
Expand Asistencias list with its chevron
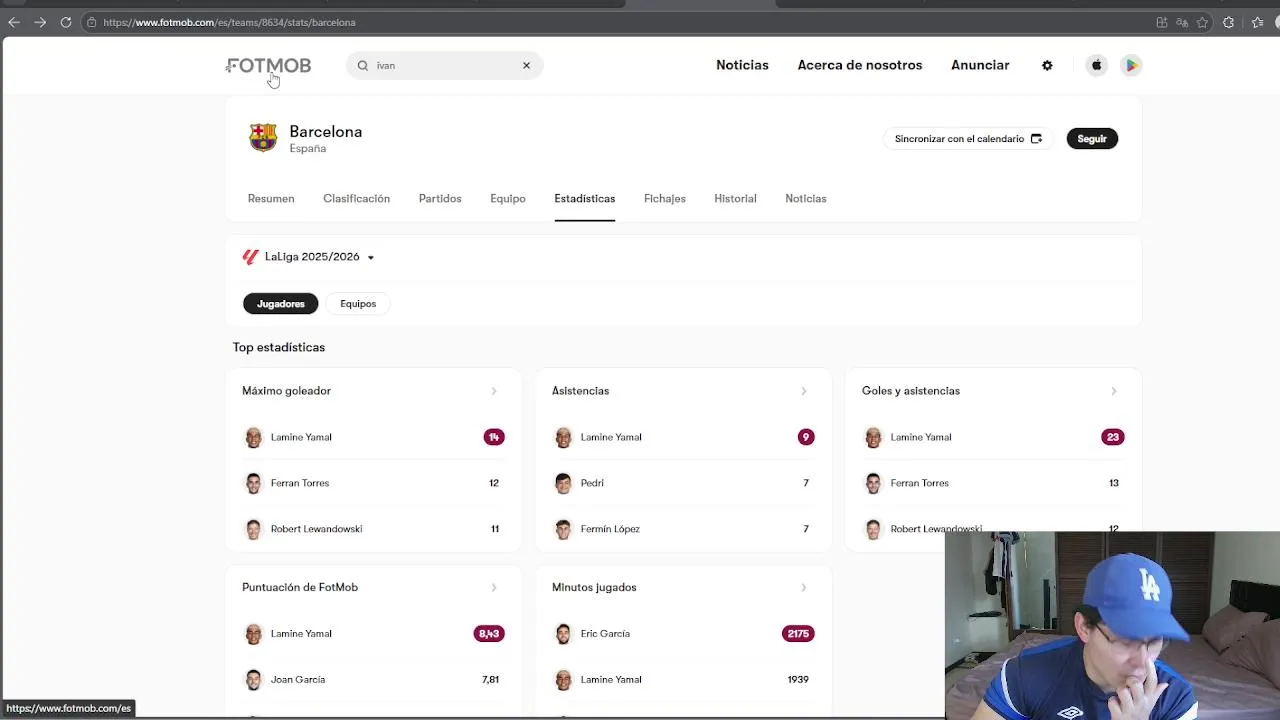pos(804,391)
